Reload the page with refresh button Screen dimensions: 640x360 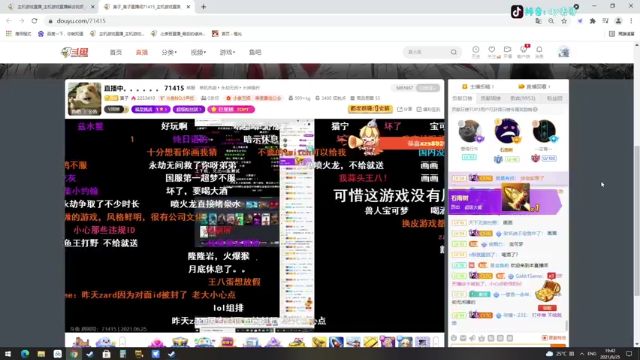(x=34, y=21)
